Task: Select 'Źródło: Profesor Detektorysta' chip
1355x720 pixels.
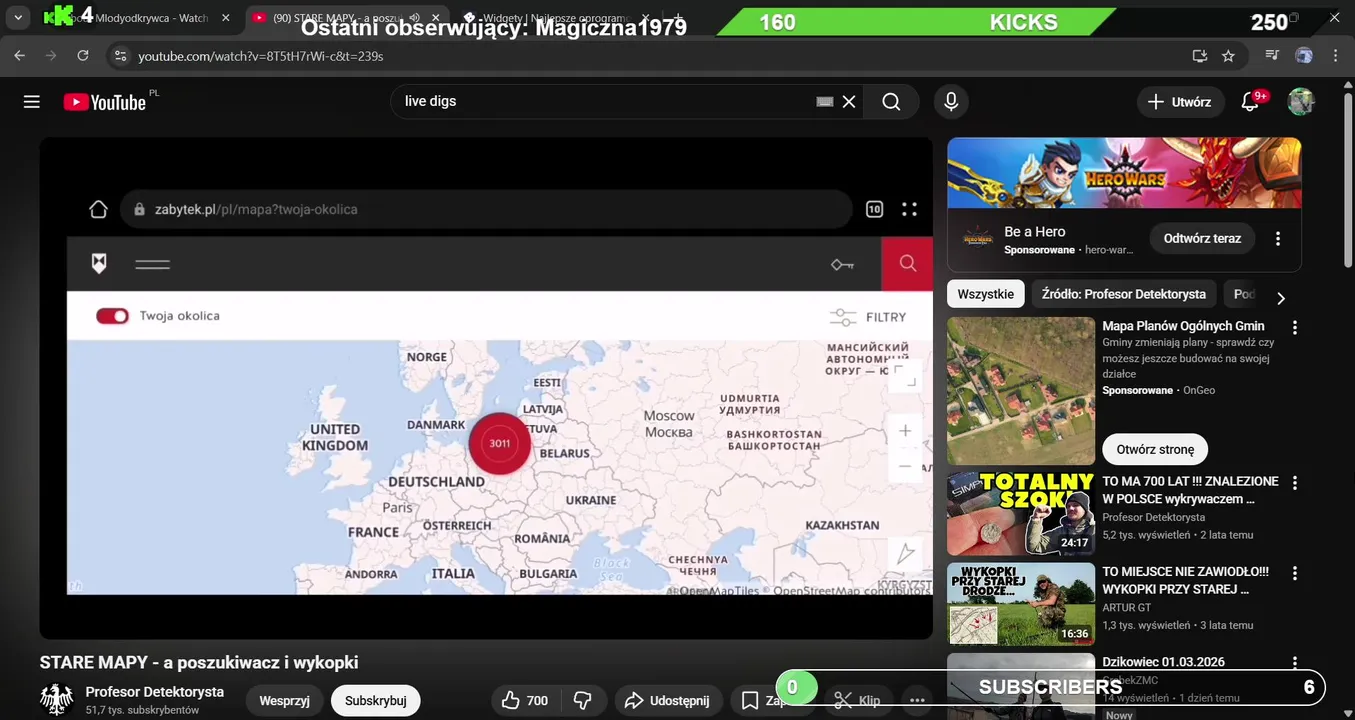Action: [1124, 294]
